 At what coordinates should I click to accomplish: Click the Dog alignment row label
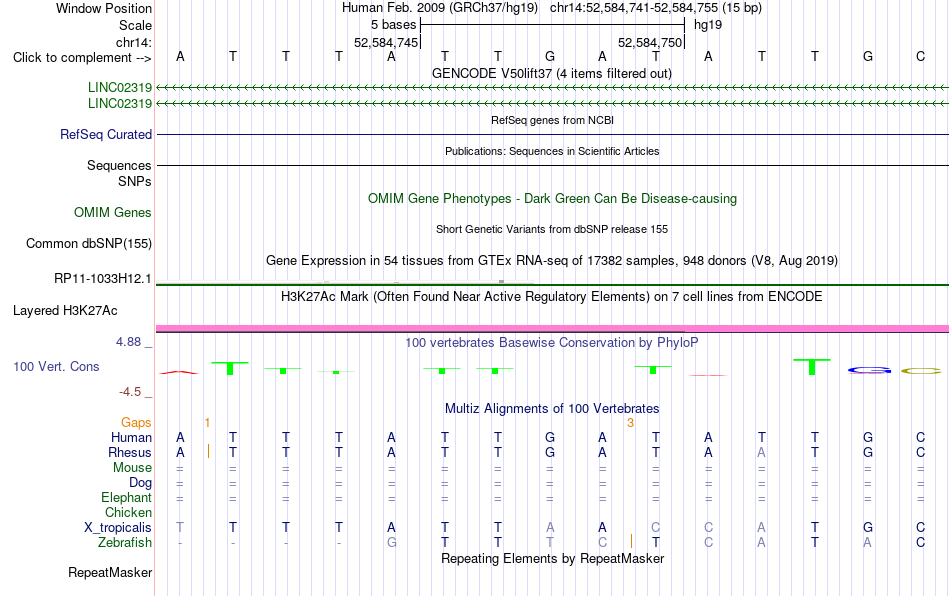pyautogui.click(x=141, y=483)
